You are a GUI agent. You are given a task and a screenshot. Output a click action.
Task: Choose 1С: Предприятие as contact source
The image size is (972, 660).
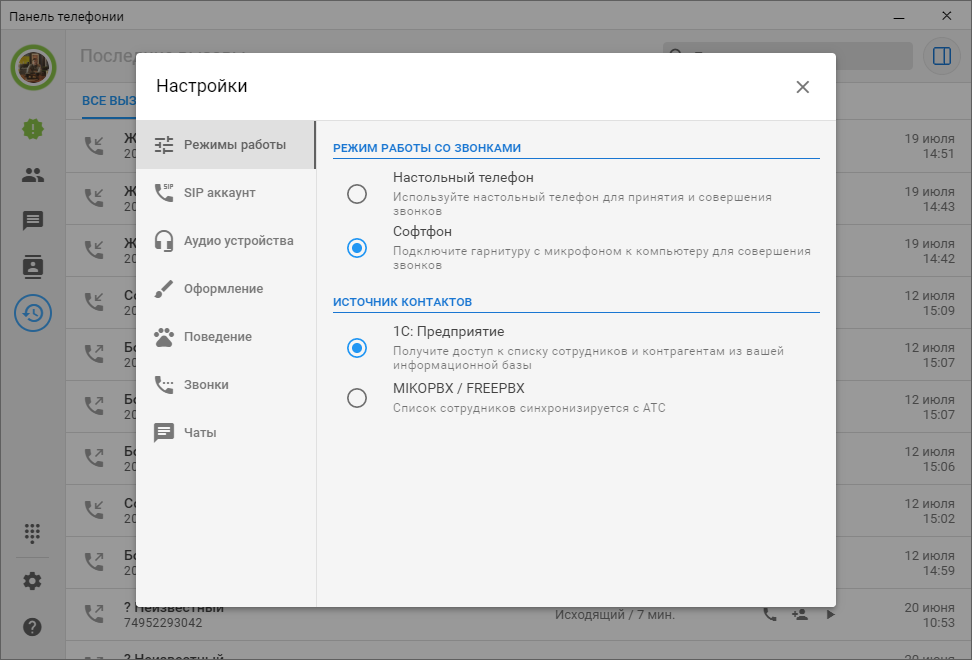(357, 348)
